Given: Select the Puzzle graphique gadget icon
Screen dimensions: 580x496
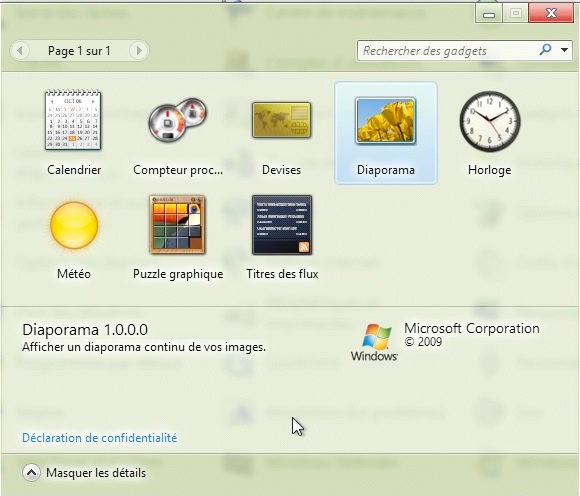Looking at the screenshot, I should pyautogui.click(x=178, y=225).
